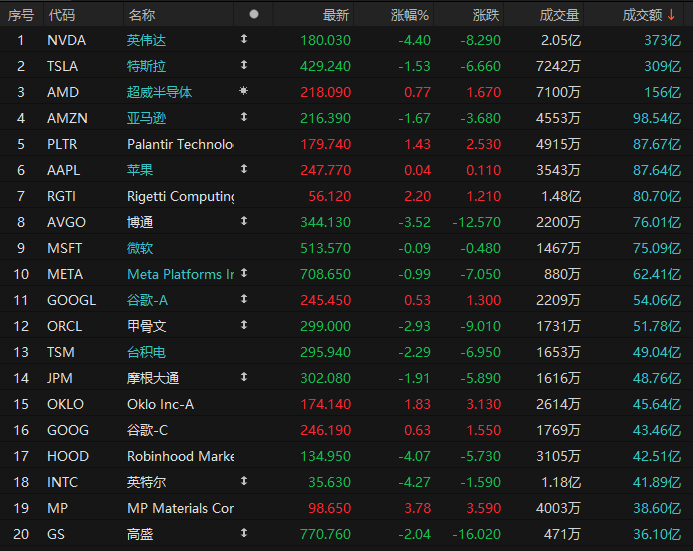Select the OKLO ticker code
Viewport: 693px width, 551px height.
click(x=65, y=405)
